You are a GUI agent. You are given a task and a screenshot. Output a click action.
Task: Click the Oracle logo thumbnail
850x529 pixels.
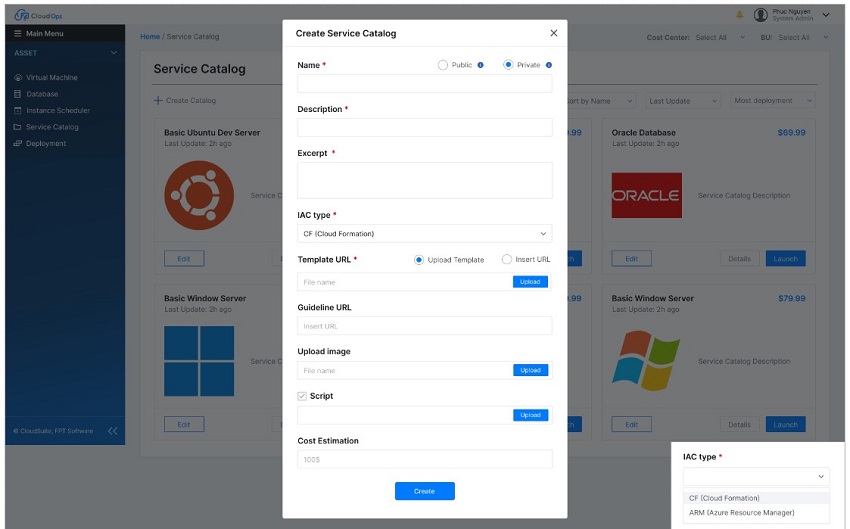646,195
